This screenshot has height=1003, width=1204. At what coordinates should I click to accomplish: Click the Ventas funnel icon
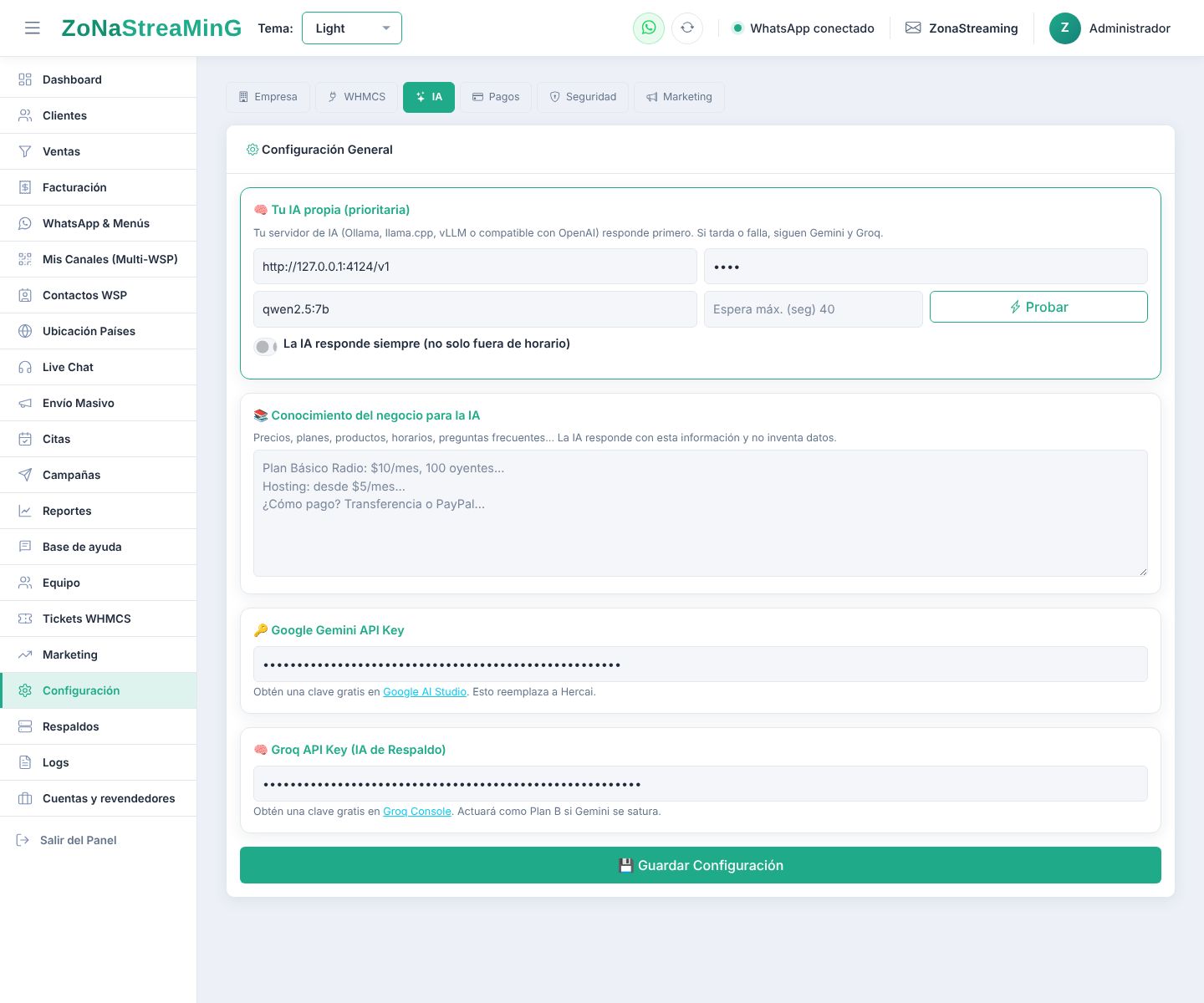(x=25, y=151)
